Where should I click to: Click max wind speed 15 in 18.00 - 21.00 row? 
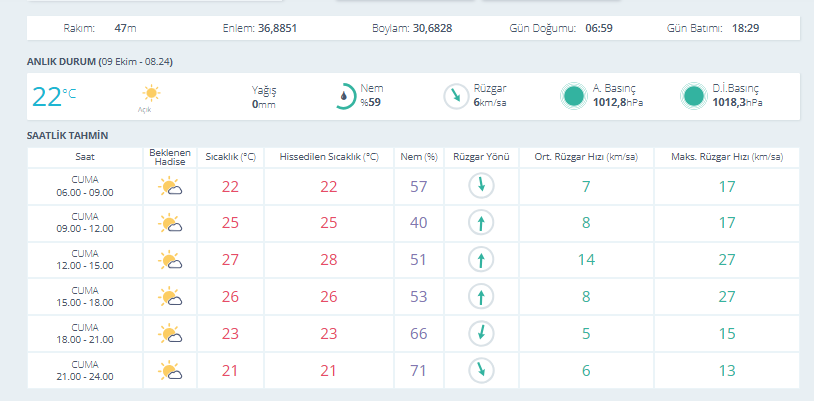pyautogui.click(x=727, y=334)
